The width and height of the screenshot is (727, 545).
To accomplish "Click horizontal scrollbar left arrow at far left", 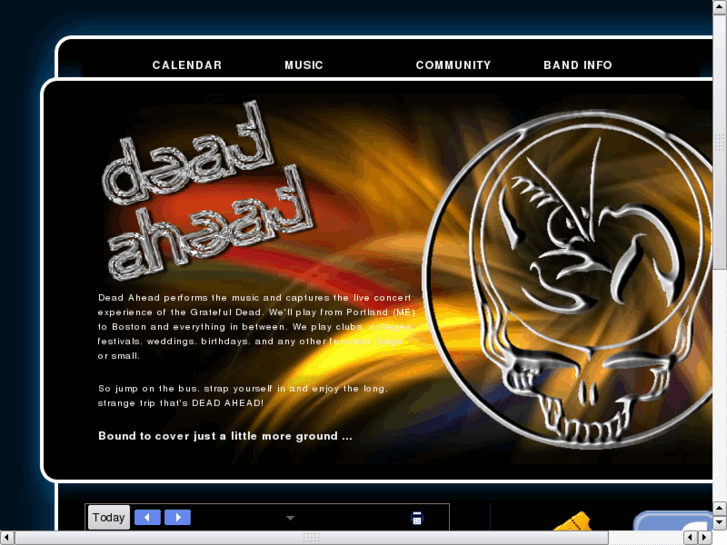I will tap(7, 538).
